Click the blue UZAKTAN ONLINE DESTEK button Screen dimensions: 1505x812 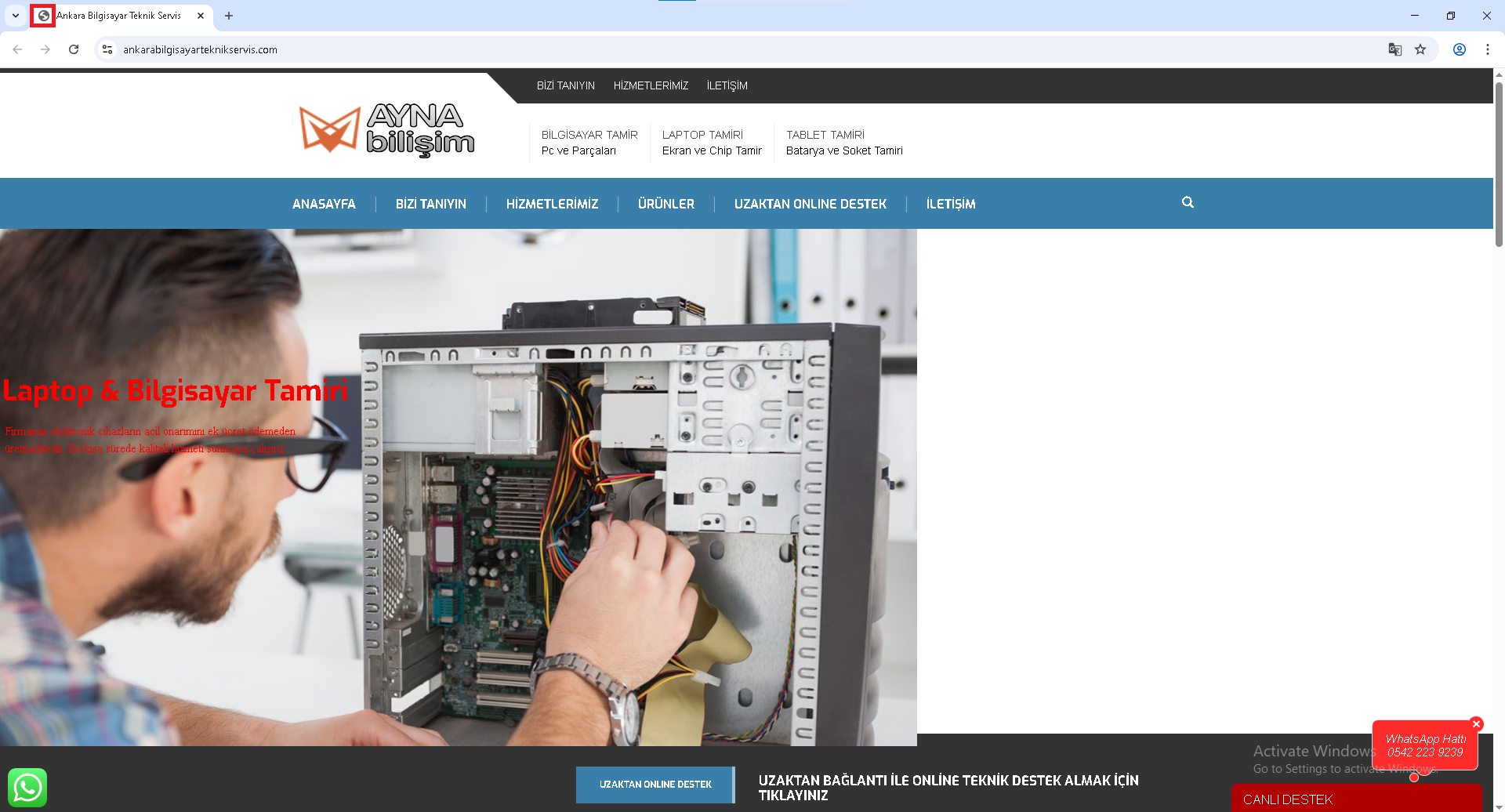(x=655, y=785)
